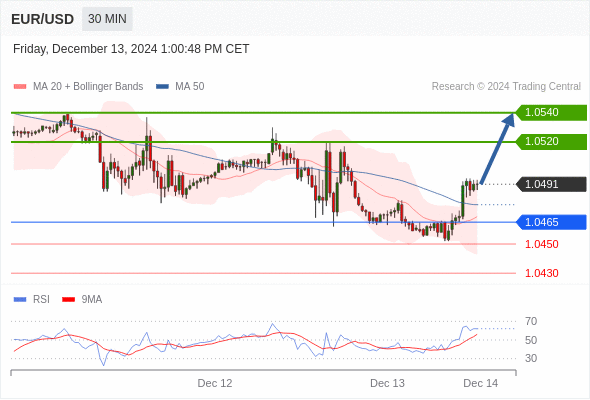This screenshot has height=400, width=590.
Task: Click the EUR/USD pair title
Action: coord(43,19)
